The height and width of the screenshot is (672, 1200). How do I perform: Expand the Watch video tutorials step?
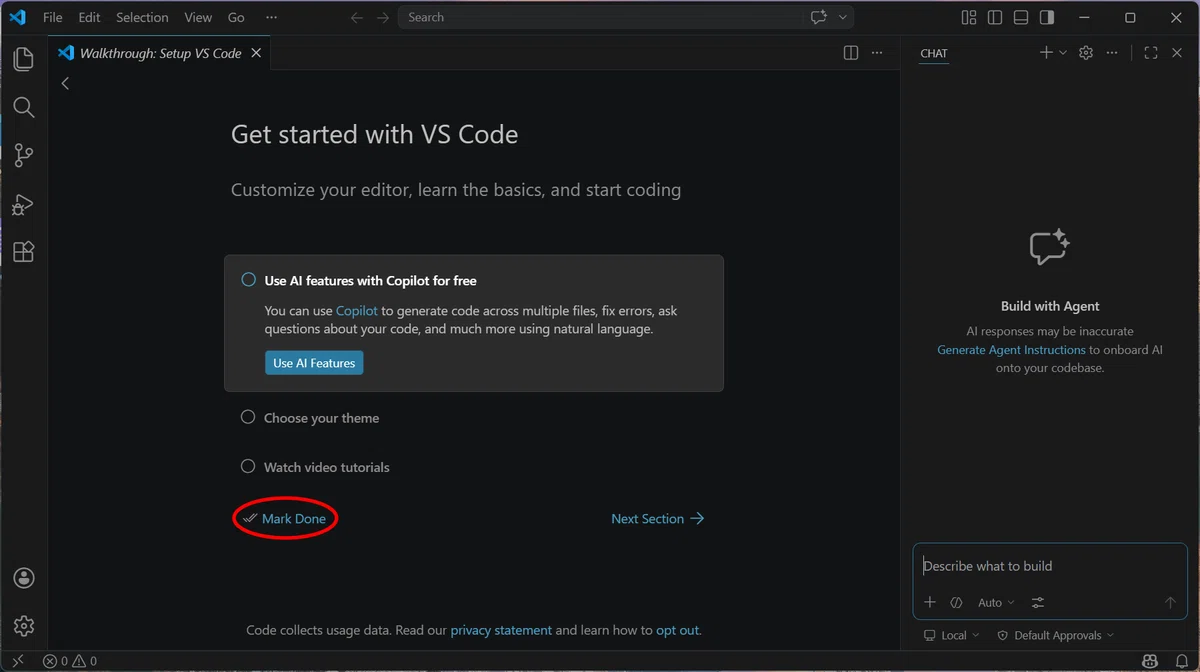(327, 467)
